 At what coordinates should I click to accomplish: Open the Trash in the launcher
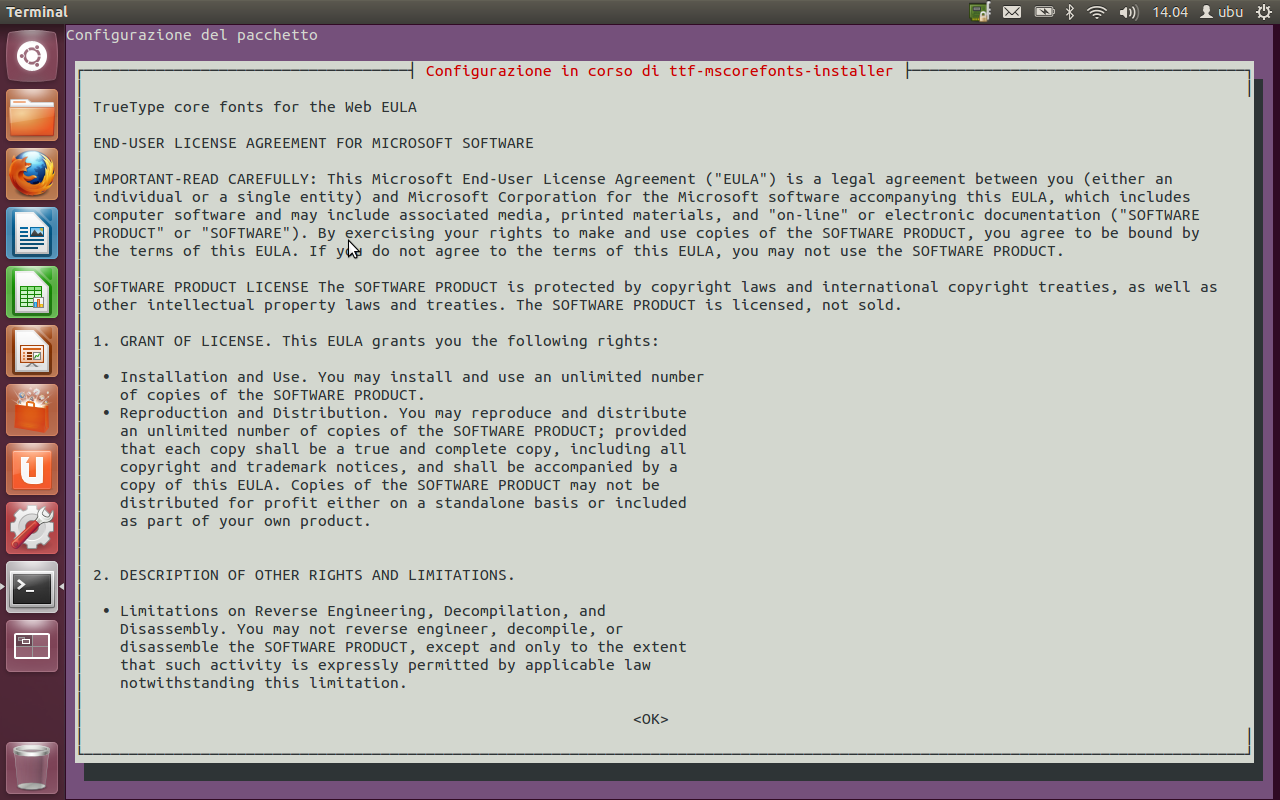32,767
